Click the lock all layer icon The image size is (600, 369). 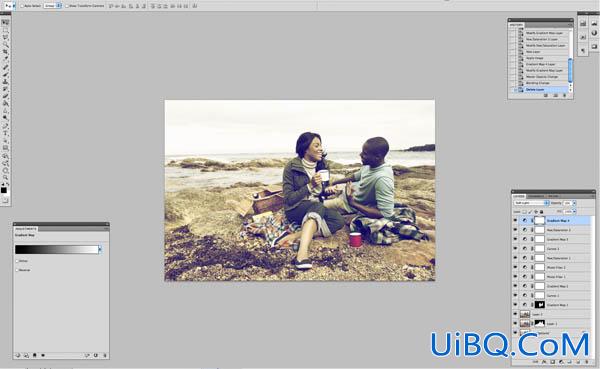pos(541,212)
